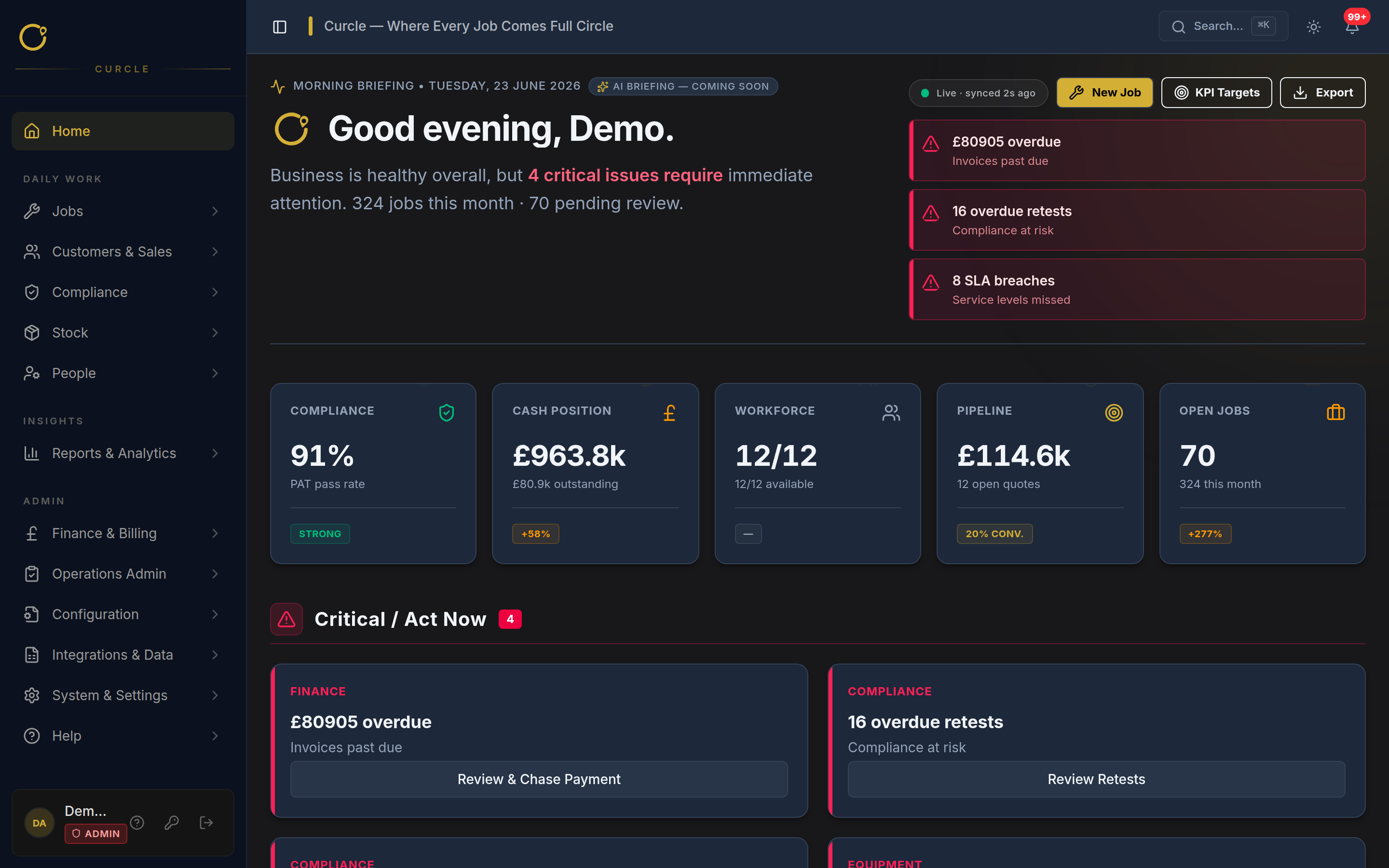The image size is (1389, 868).
Task: Open the 16 overdue retests alert banner
Action: point(1137,220)
